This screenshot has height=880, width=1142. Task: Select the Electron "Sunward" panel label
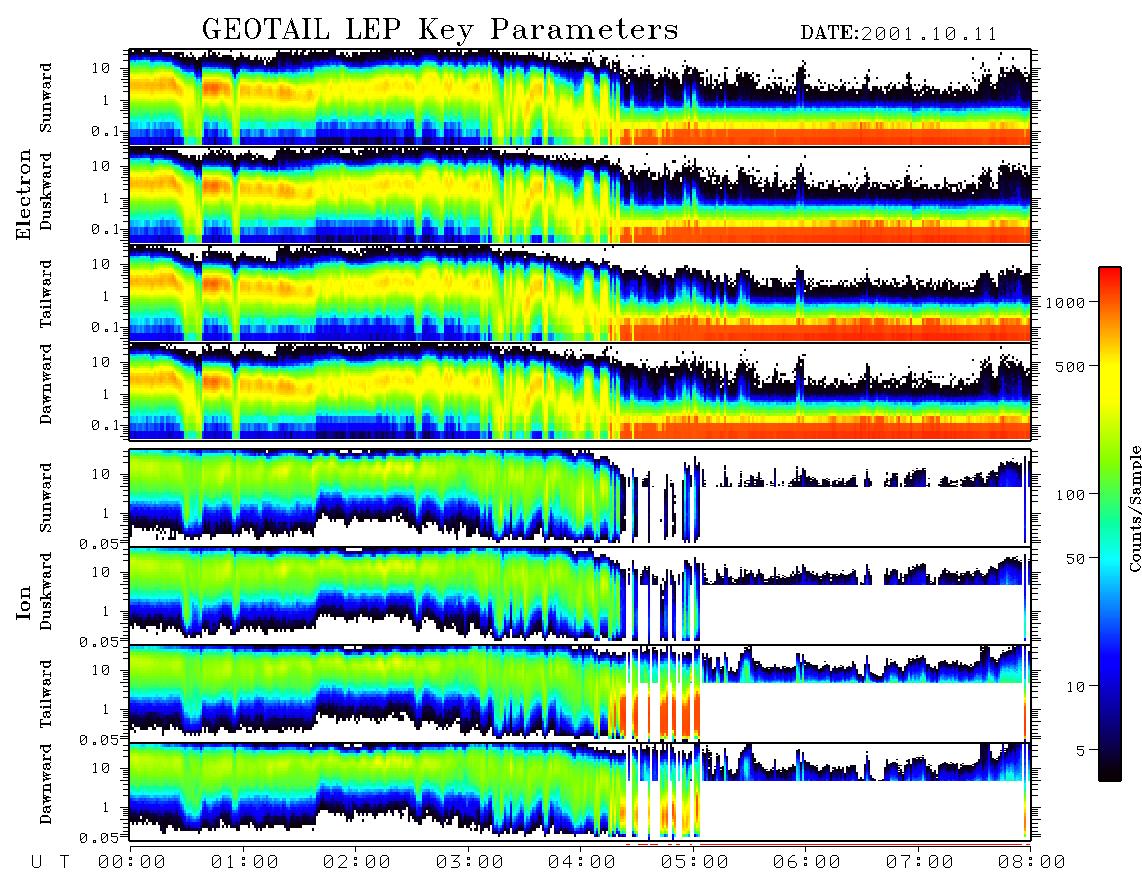pyautogui.click(x=46, y=98)
